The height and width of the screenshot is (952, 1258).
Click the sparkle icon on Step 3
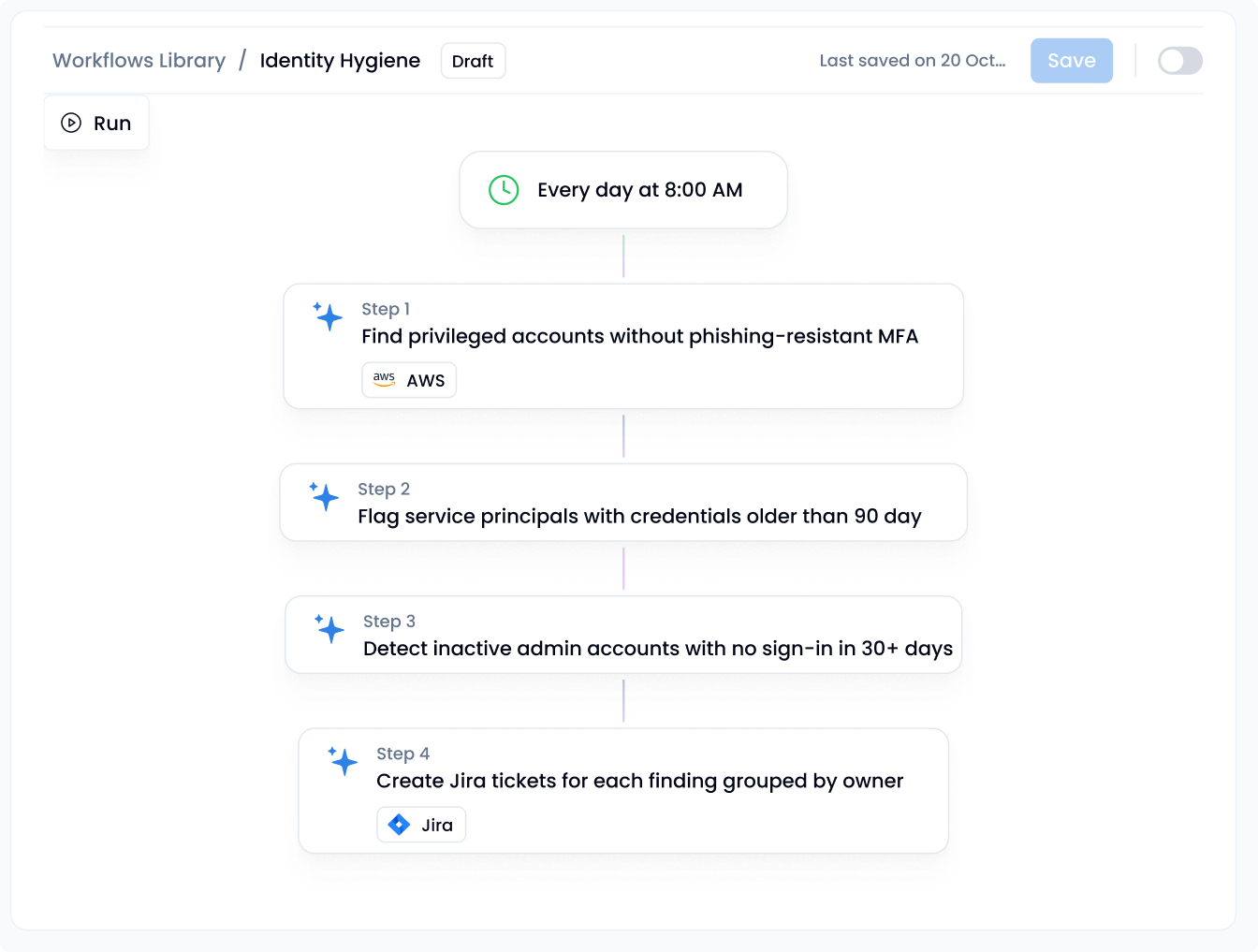[329, 628]
